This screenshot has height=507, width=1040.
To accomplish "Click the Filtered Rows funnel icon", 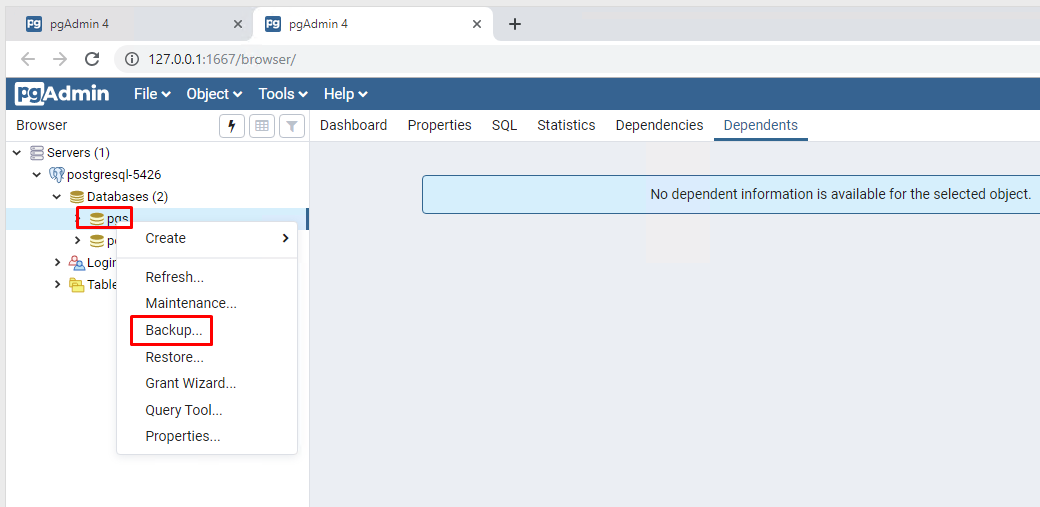I will (291, 126).
